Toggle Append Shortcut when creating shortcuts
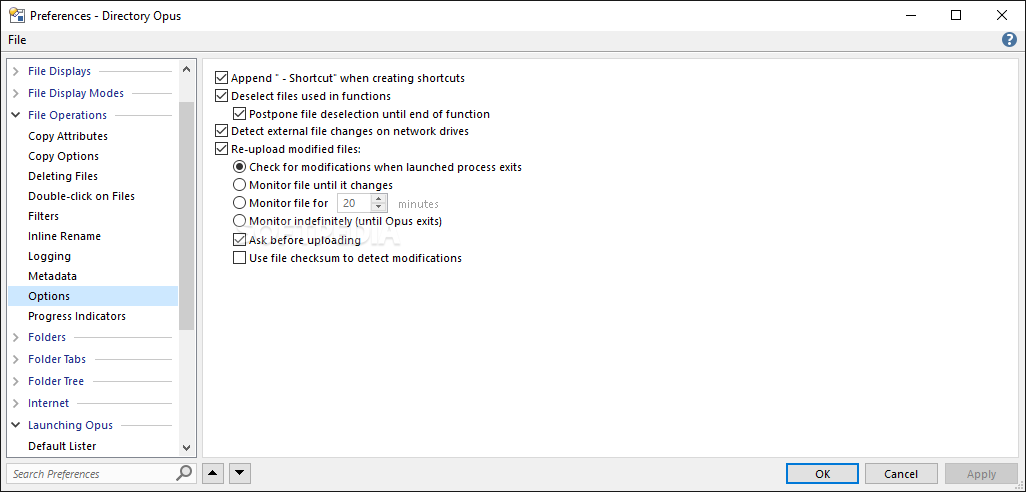The image size is (1026, 492). (x=222, y=78)
